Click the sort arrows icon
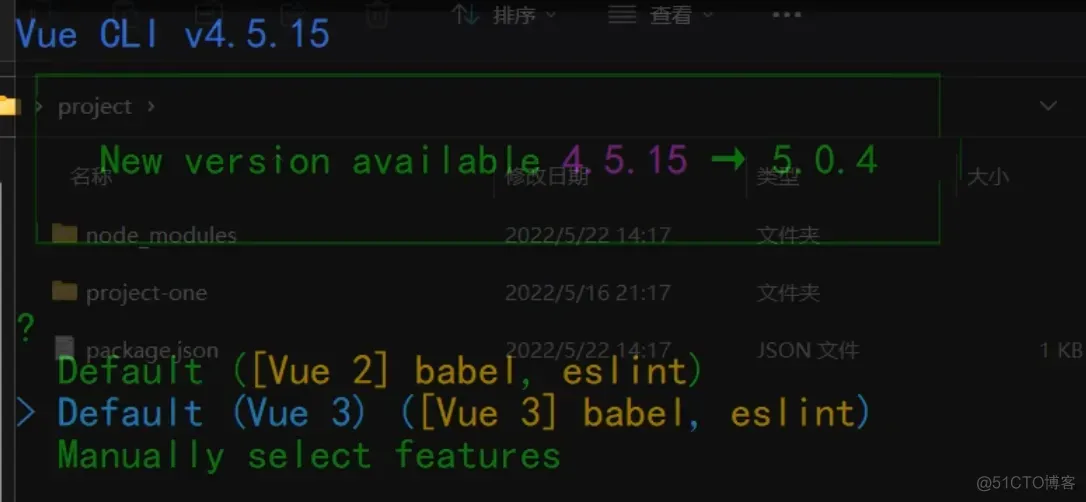The height and width of the screenshot is (502, 1086). click(464, 14)
